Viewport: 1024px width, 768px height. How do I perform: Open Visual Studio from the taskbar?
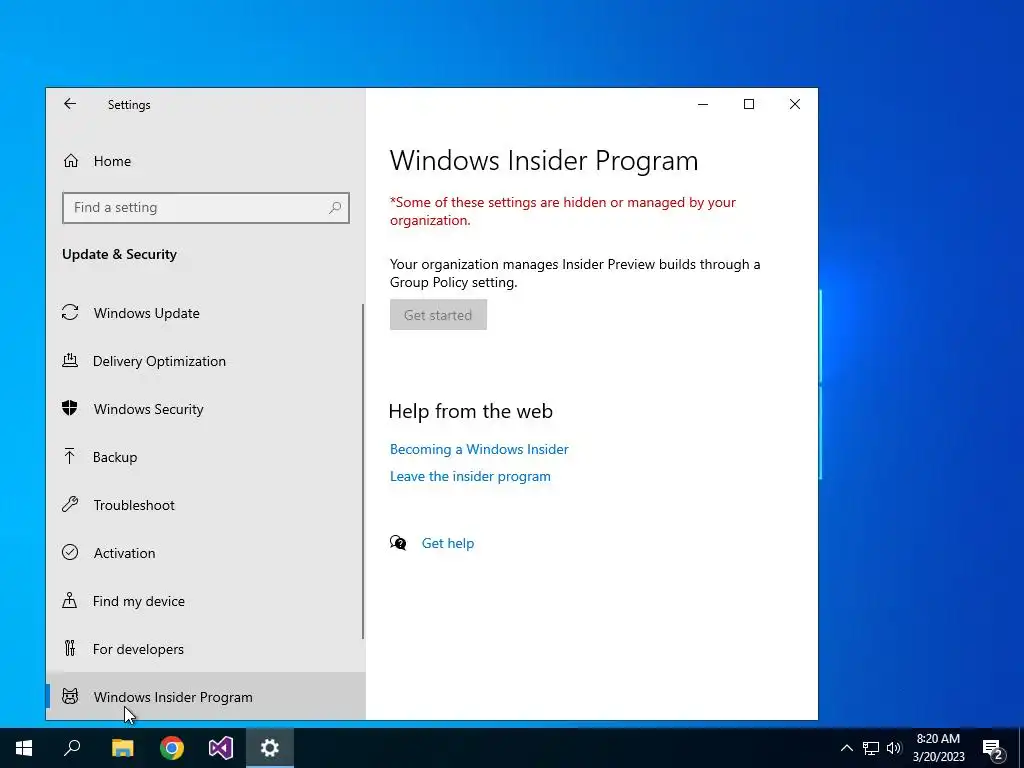pos(221,748)
